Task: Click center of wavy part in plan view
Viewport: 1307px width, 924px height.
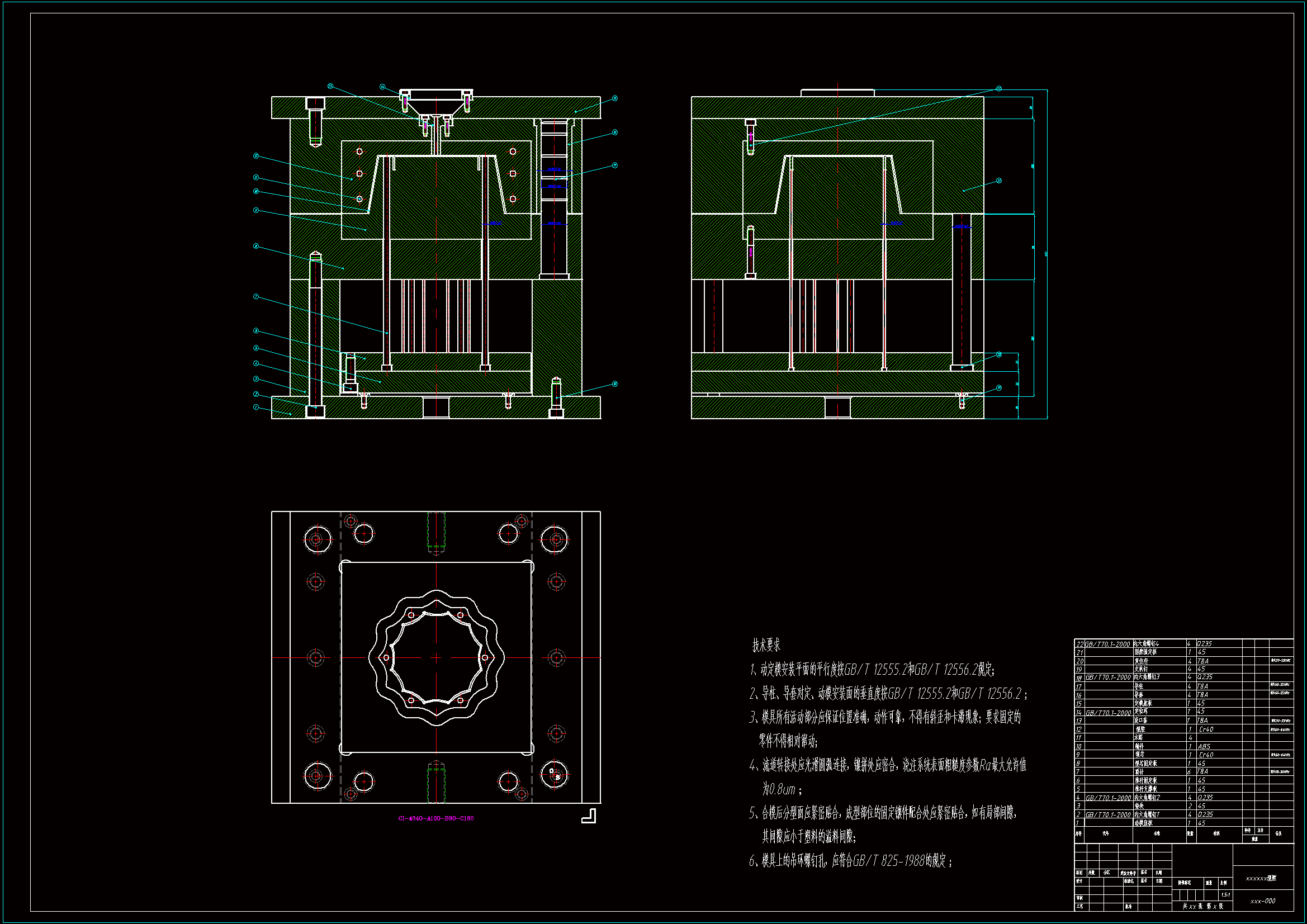Action: point(436,657)
